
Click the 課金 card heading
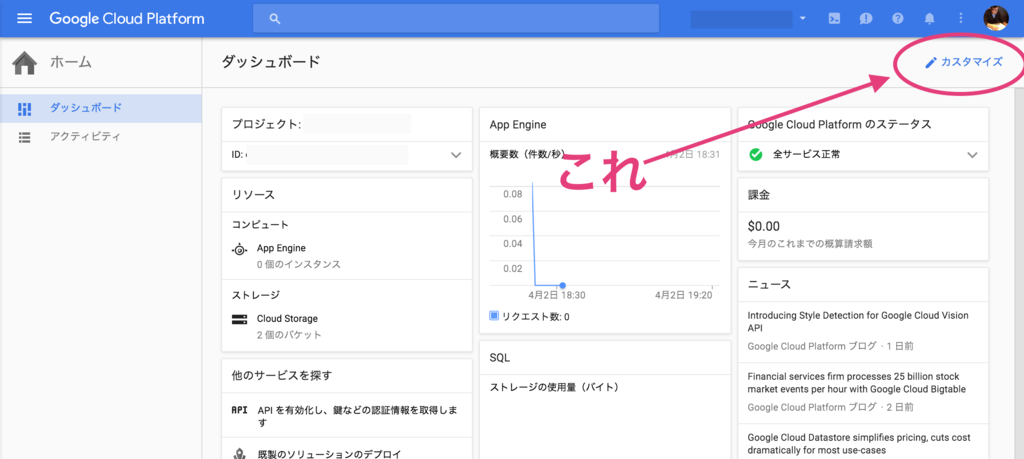coord(759,195)
